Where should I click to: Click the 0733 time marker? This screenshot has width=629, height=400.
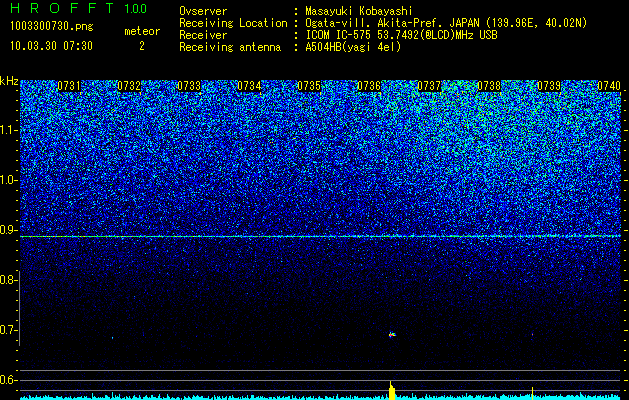(189, 86)
